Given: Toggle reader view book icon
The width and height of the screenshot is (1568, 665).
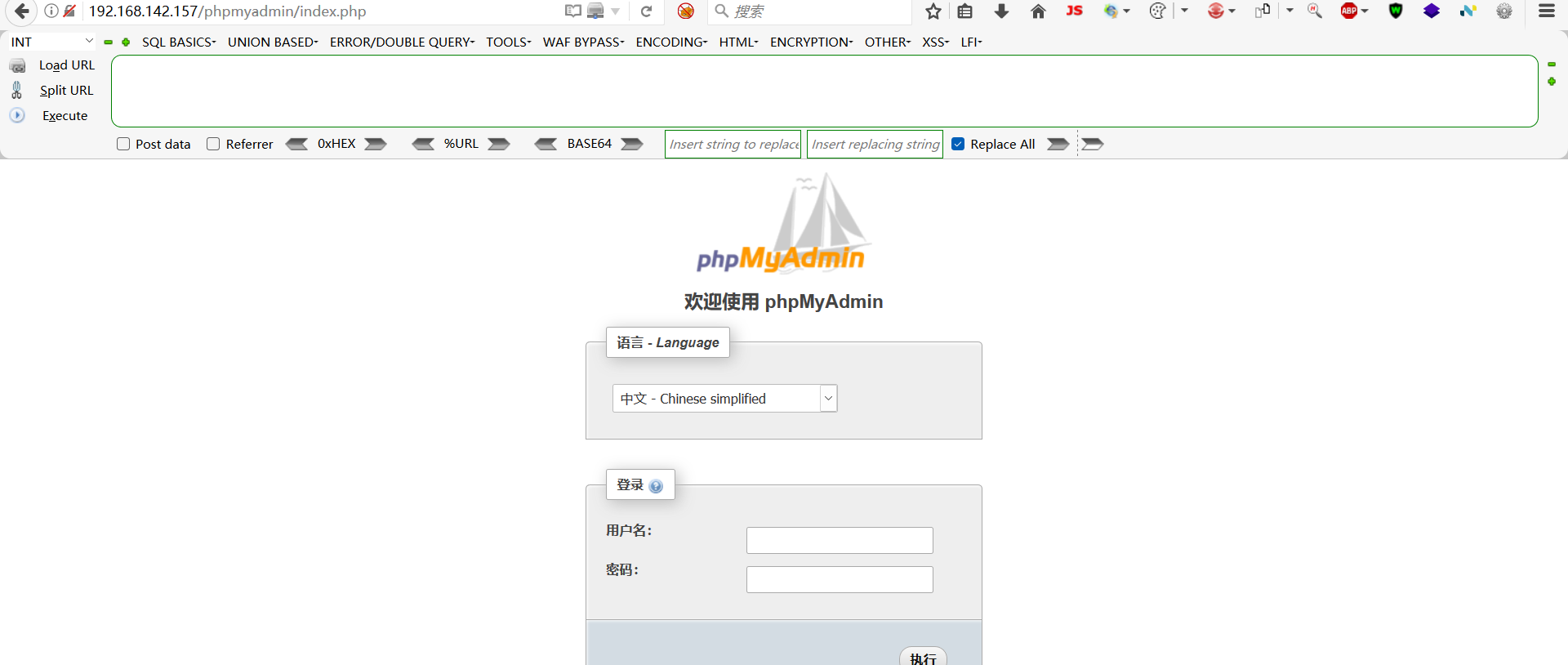Looking at the screenshot, I should tap(573, 11).
